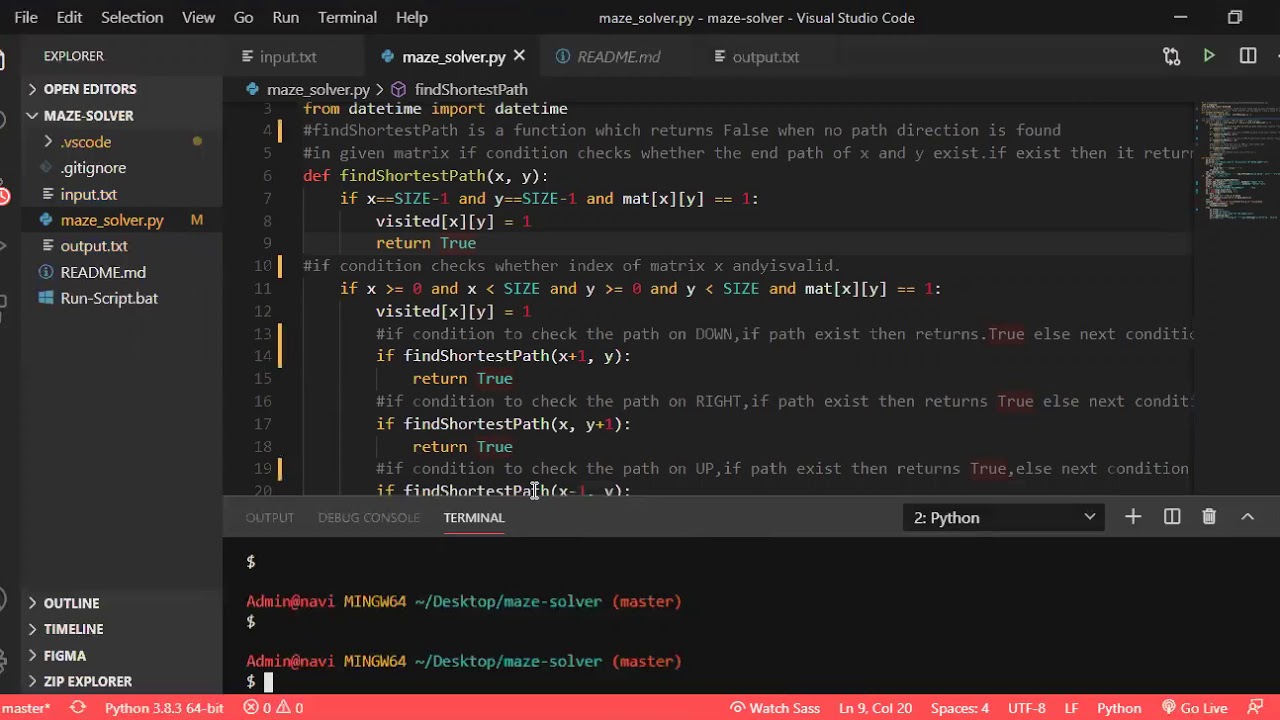
Task: Maximize the terminal panel with chevron up
Action: pos(1248,517)
